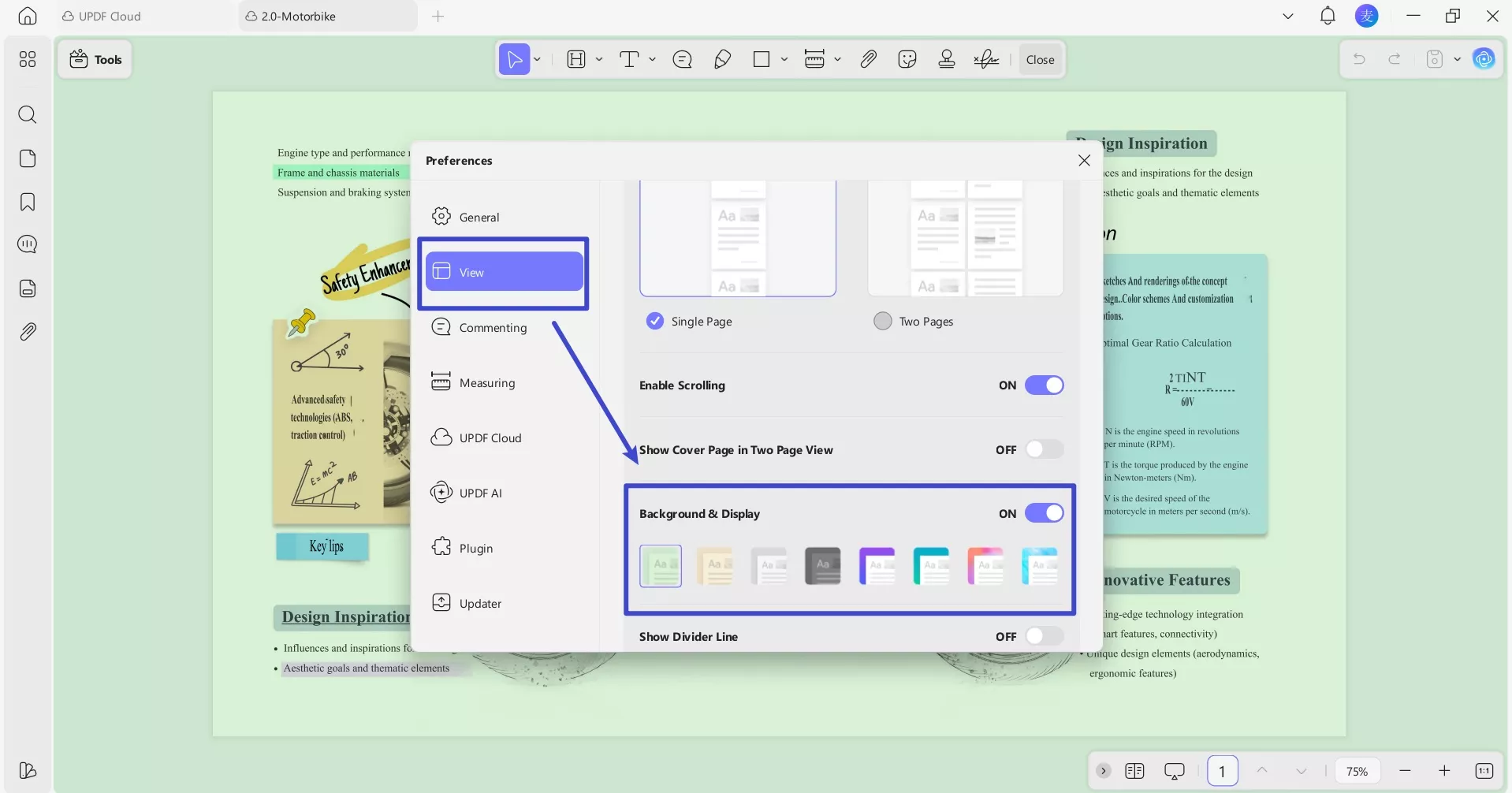Open the comments list panel in sidebar
The height and width of the screenshot is (793, 1512).
click(x=28, y=244)
